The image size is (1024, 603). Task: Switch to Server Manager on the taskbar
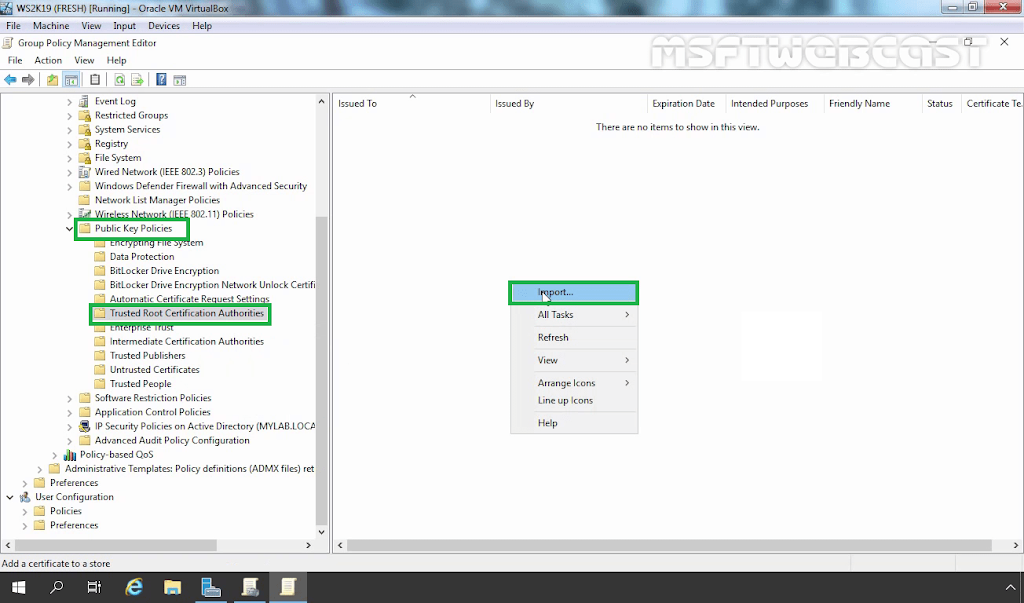[x=211, y=587]
